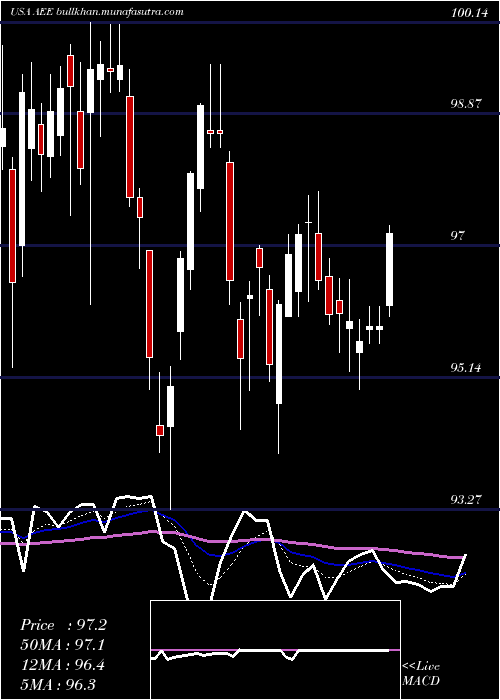Click the 50MA : 97.1 readout
Screen dimensions: 500x700
(x=63, y=645)
